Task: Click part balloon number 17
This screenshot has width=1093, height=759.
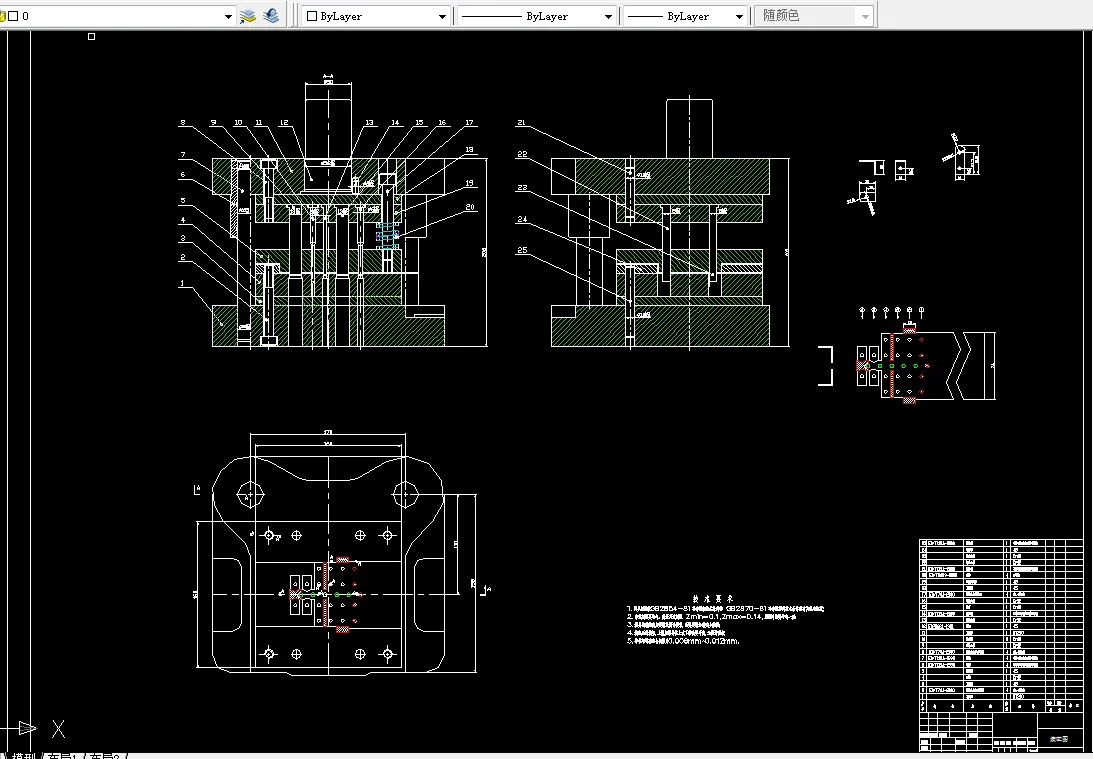Action: [469, 123]
